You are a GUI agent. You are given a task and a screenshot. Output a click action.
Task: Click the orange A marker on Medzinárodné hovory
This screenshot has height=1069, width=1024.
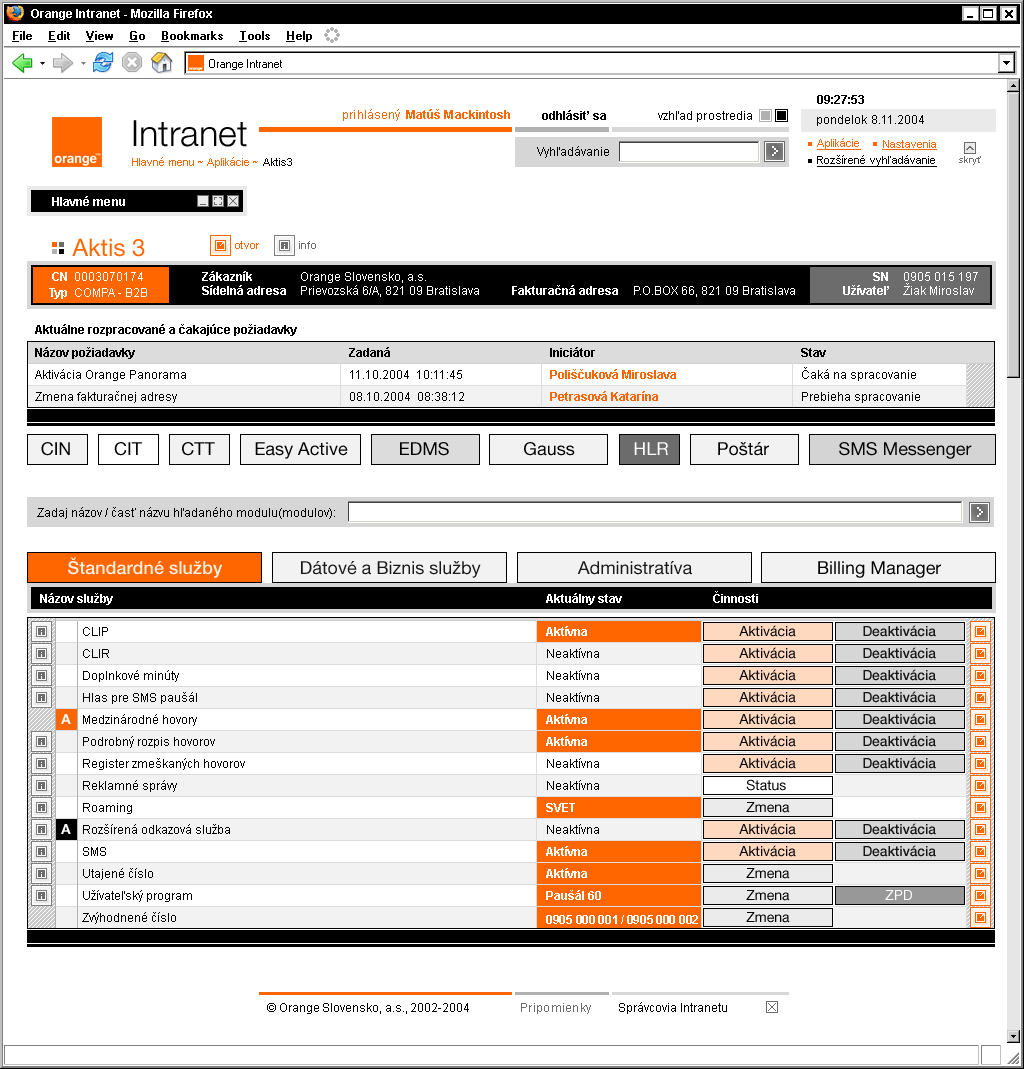click(x=66, y=719)
